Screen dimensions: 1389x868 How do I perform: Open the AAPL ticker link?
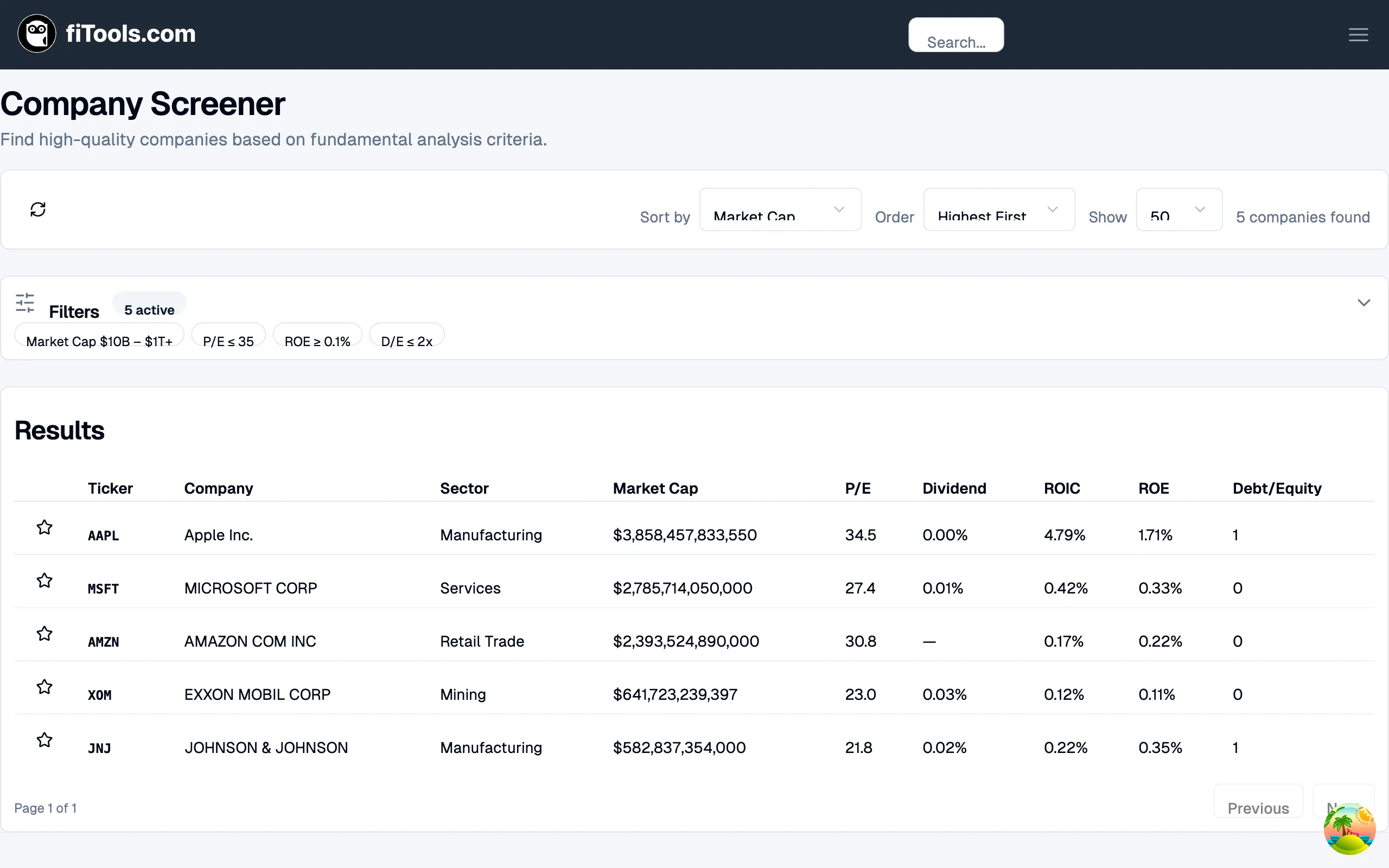click(103, 535)
